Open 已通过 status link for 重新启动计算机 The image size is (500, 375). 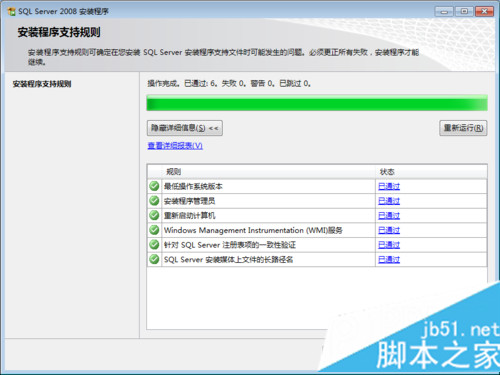tap(389, 216)
